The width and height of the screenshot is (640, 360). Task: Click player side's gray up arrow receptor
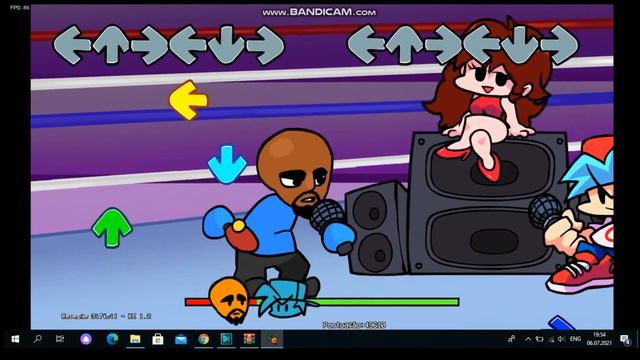click(404, 45)
